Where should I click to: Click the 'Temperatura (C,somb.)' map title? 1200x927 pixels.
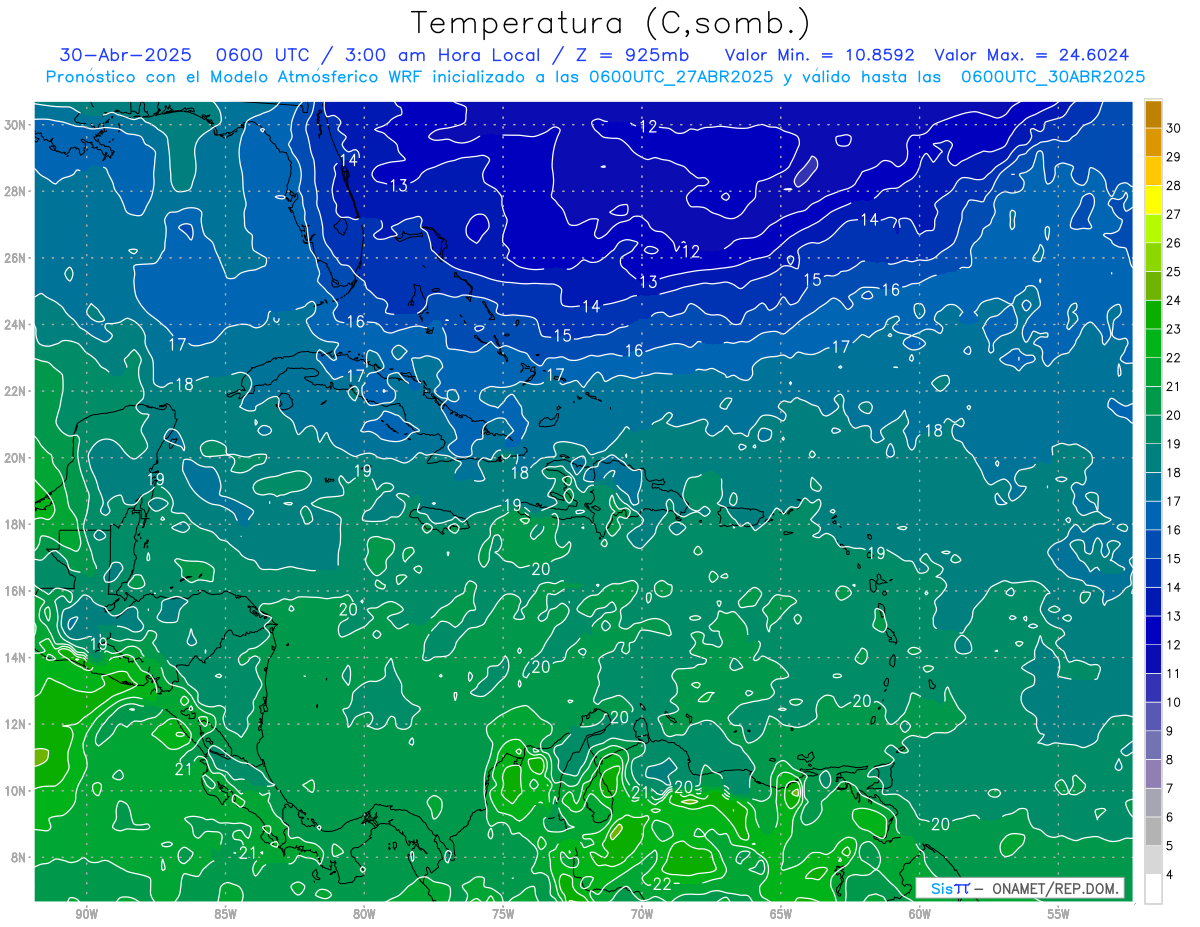(611, 23)
